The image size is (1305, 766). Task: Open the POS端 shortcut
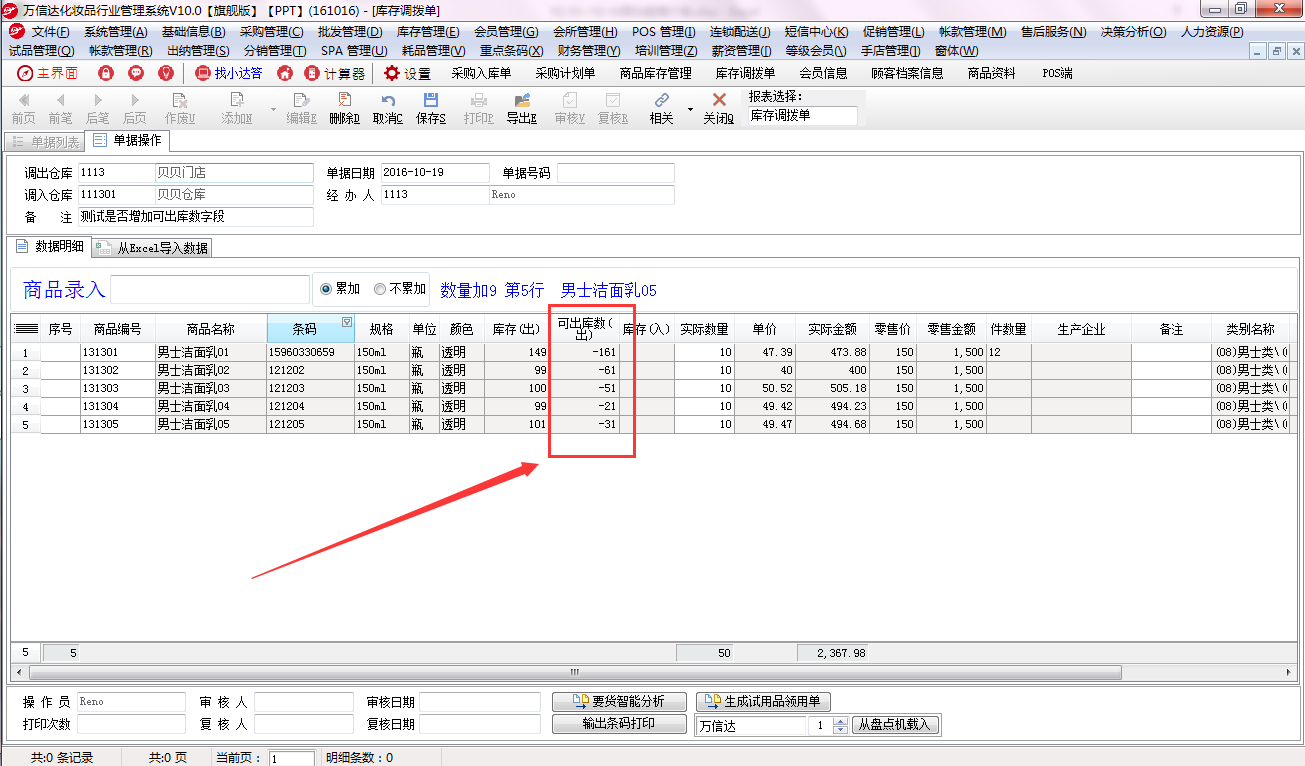1057,73
